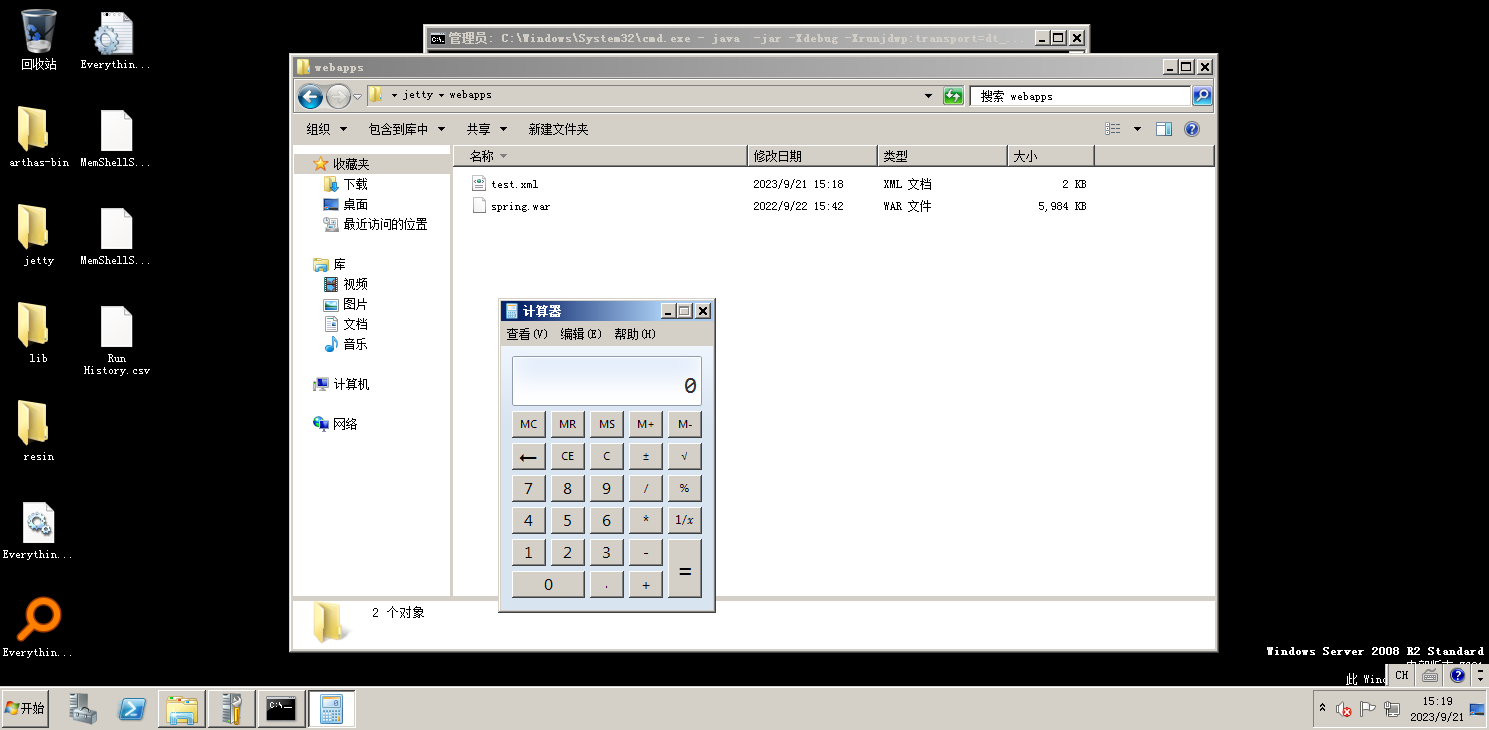Click the help question mark in Explorer toolbar

1191,129
